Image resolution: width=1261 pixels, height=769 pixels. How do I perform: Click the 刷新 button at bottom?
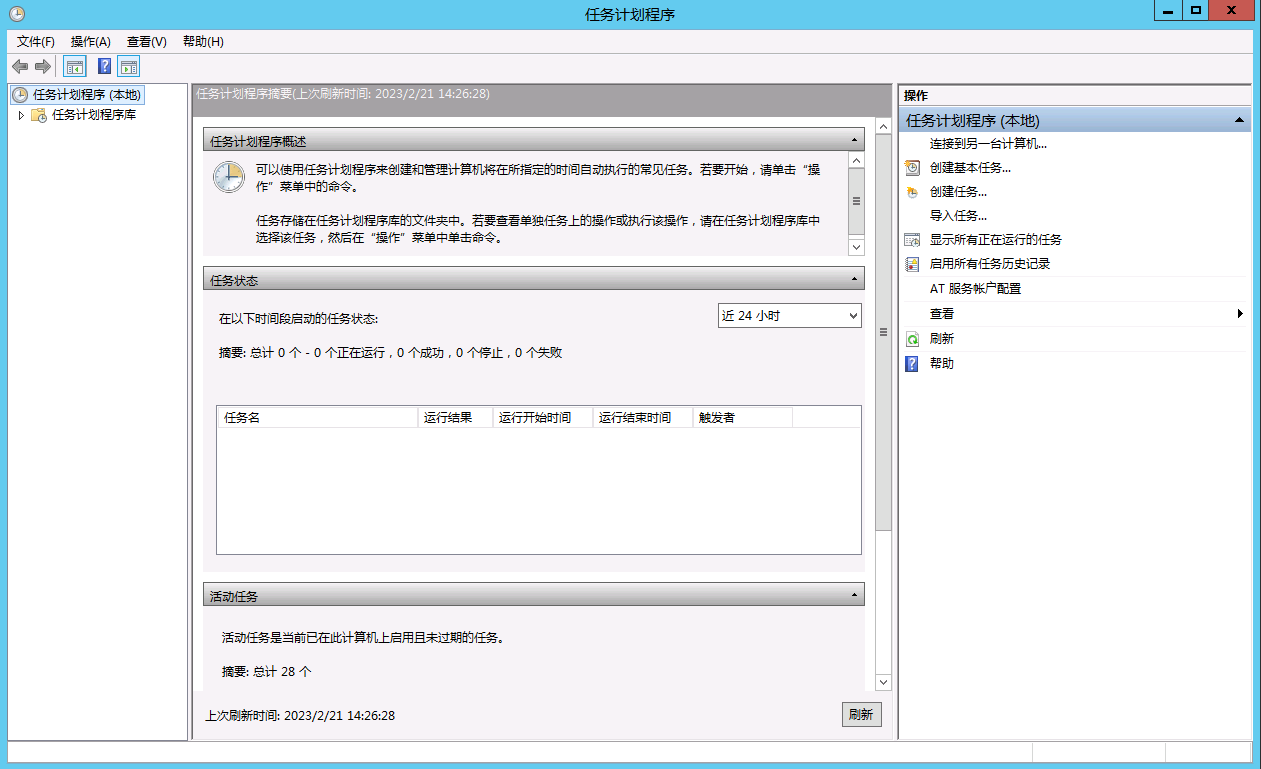[861, 715]
